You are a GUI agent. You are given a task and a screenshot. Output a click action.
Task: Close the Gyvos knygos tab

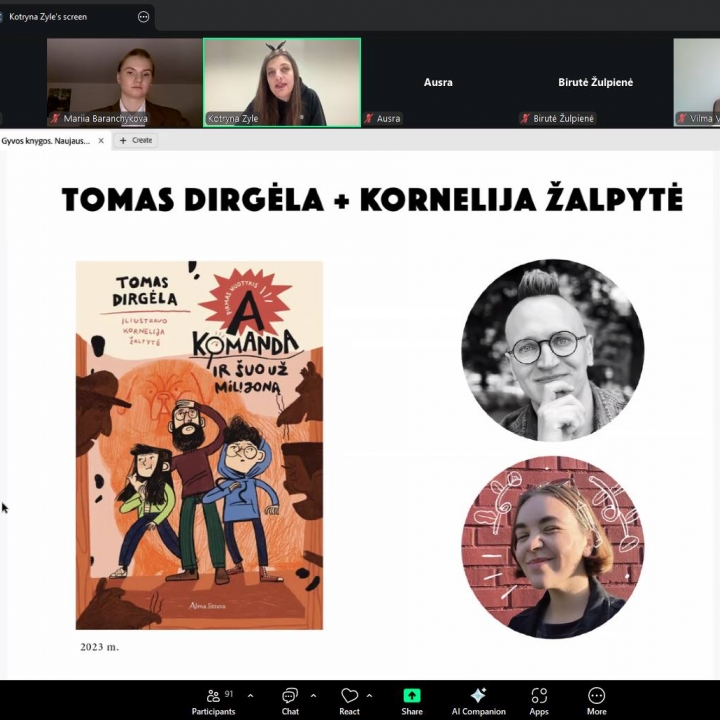[100, 141]
